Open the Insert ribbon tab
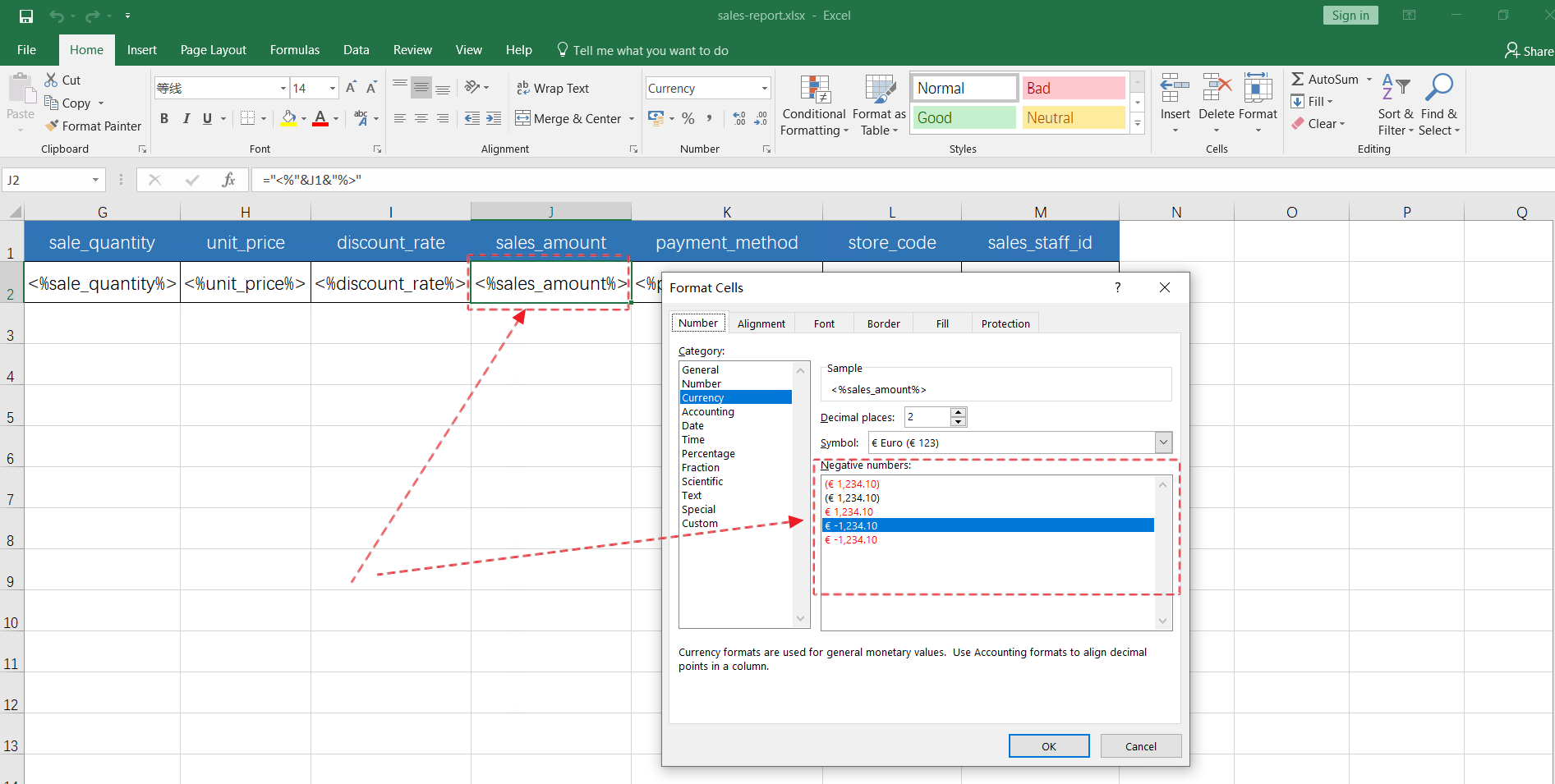Viewport: 1555px width, 784px height. click(142, 50)
